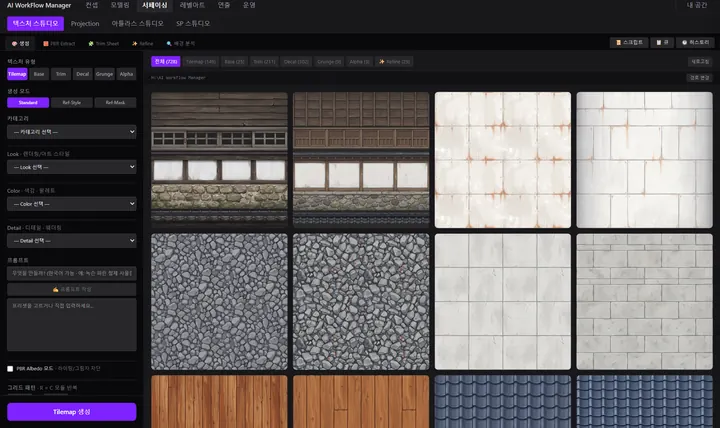
Task: Open the second darker cobblestone thumbnail
Action: coord(361,302)
